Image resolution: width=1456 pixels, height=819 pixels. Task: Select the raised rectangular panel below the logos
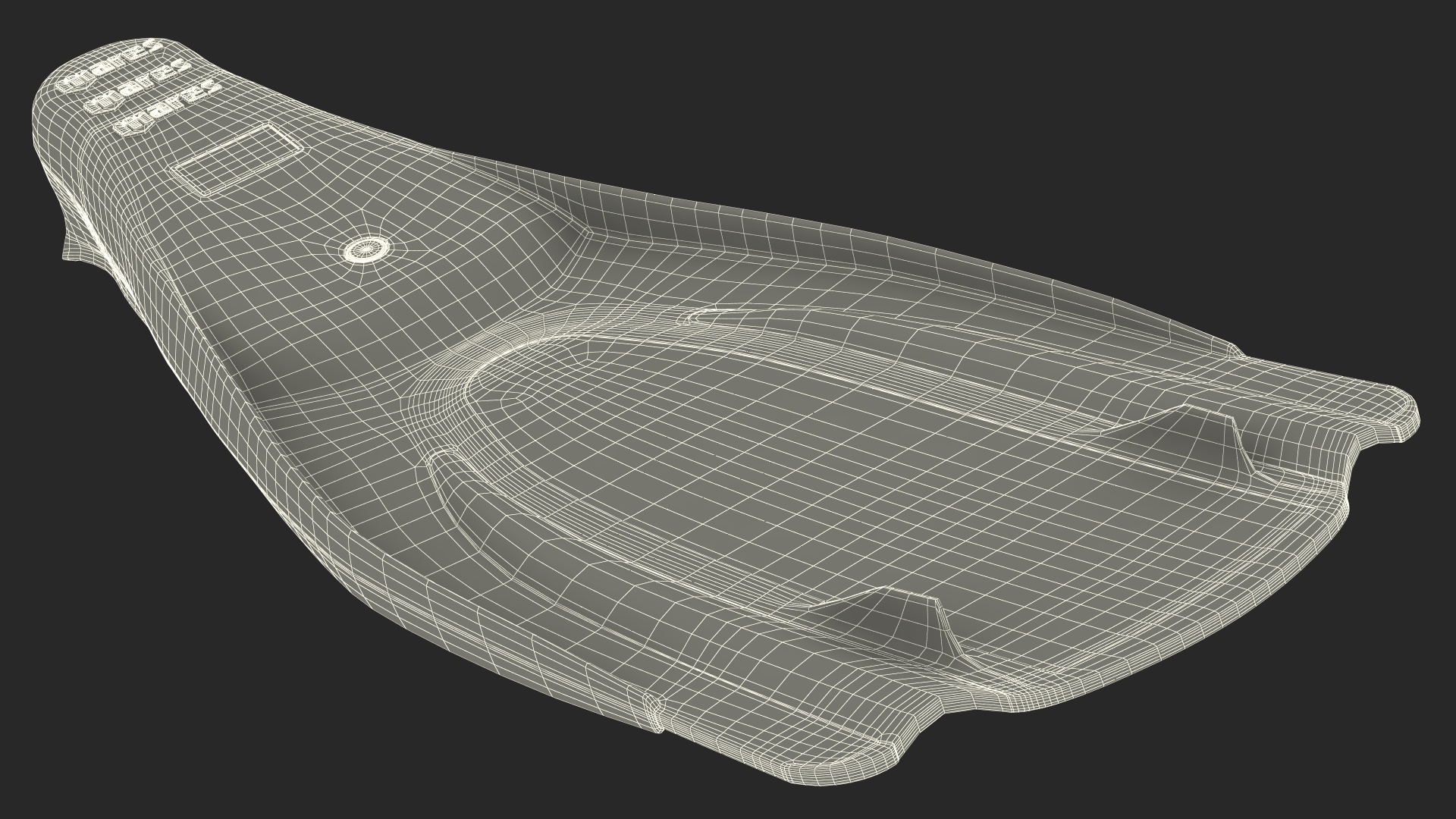(x=235, y=158)
